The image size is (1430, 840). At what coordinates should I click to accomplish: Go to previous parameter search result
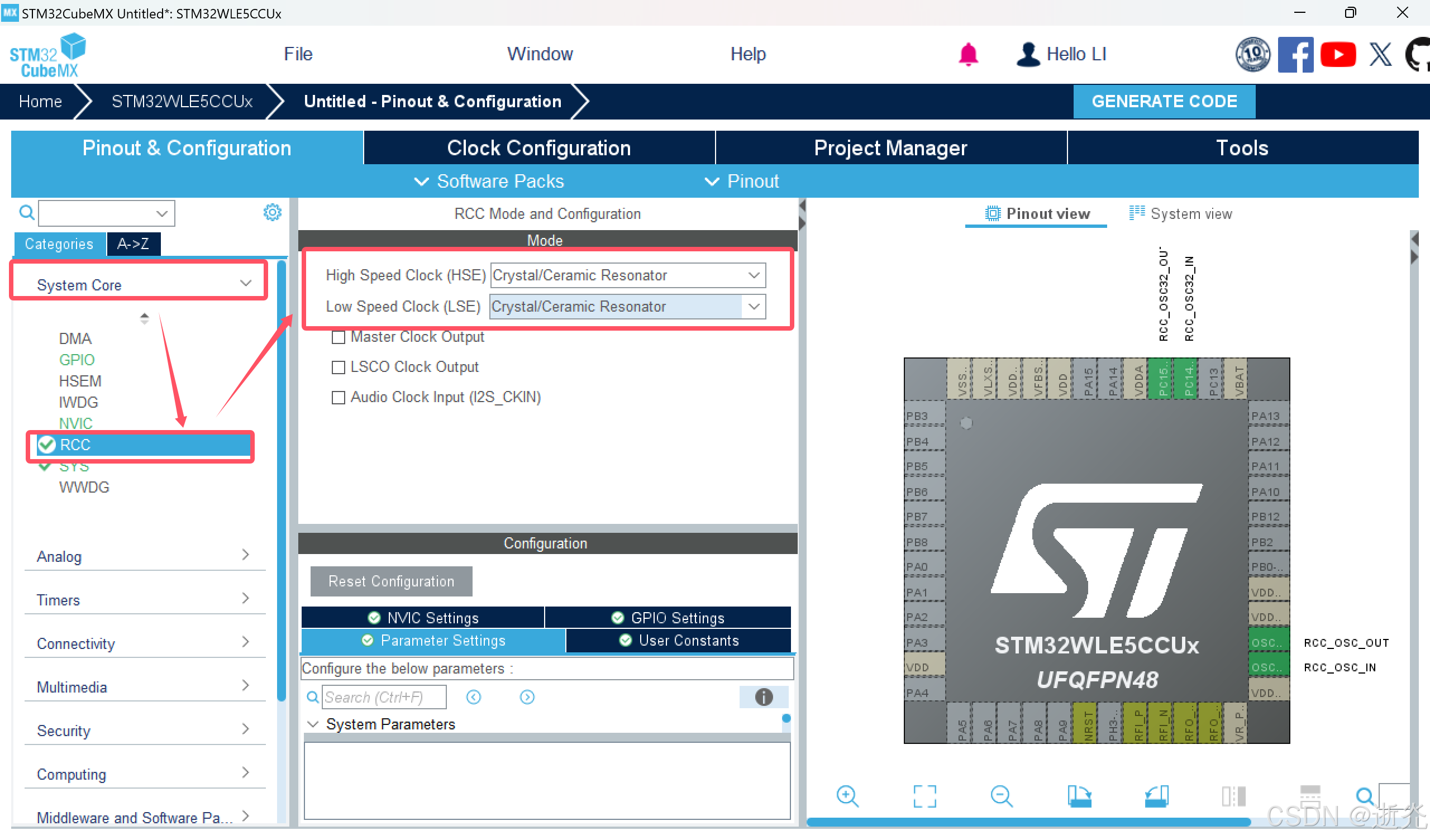tap(473, 697)
